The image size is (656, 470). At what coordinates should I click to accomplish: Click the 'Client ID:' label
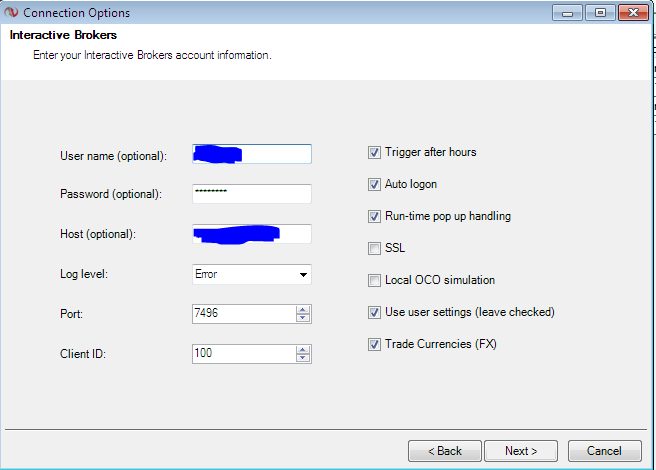[83, 354]
